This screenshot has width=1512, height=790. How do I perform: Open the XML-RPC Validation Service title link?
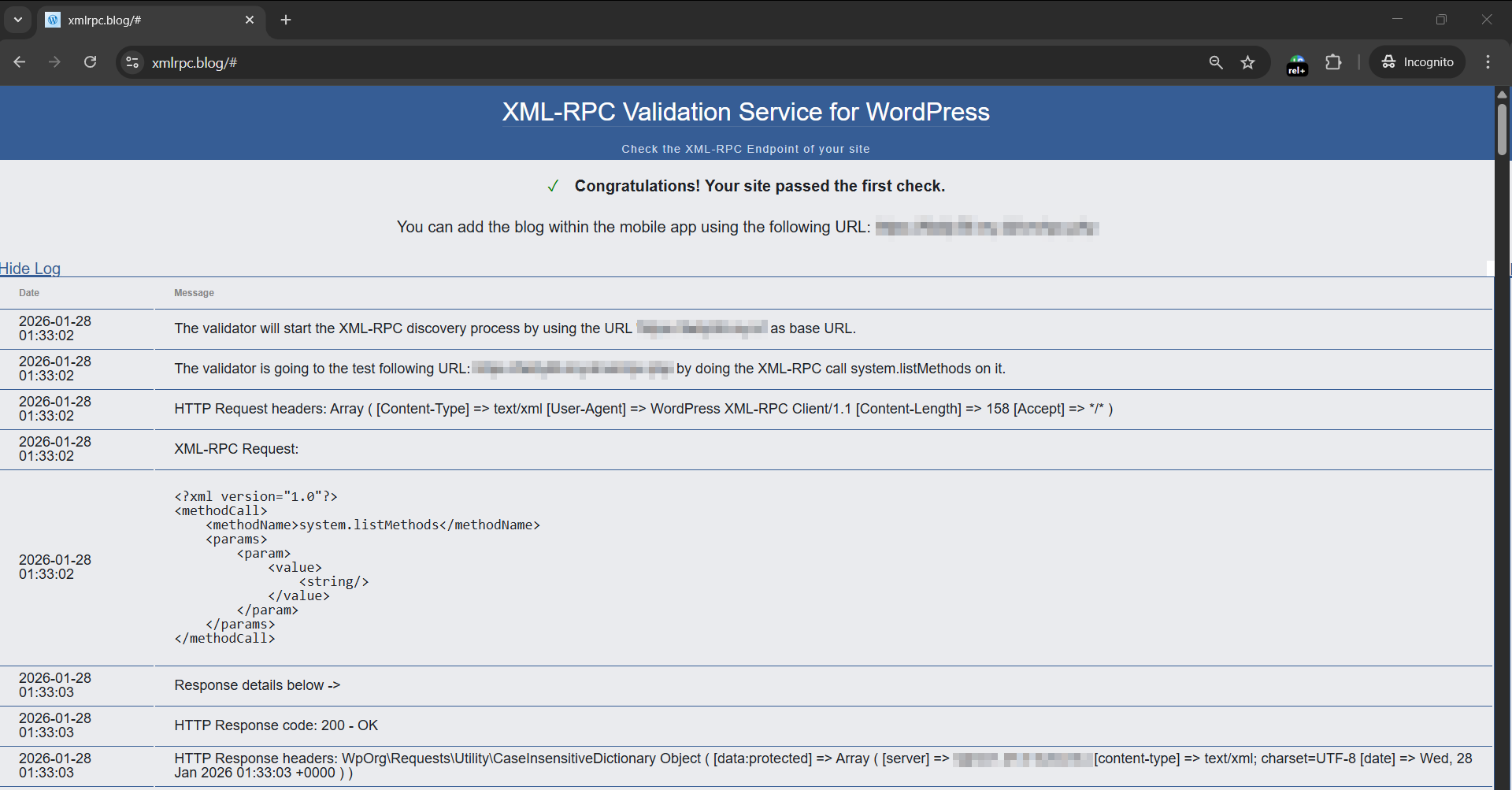[x=745, y=112]
